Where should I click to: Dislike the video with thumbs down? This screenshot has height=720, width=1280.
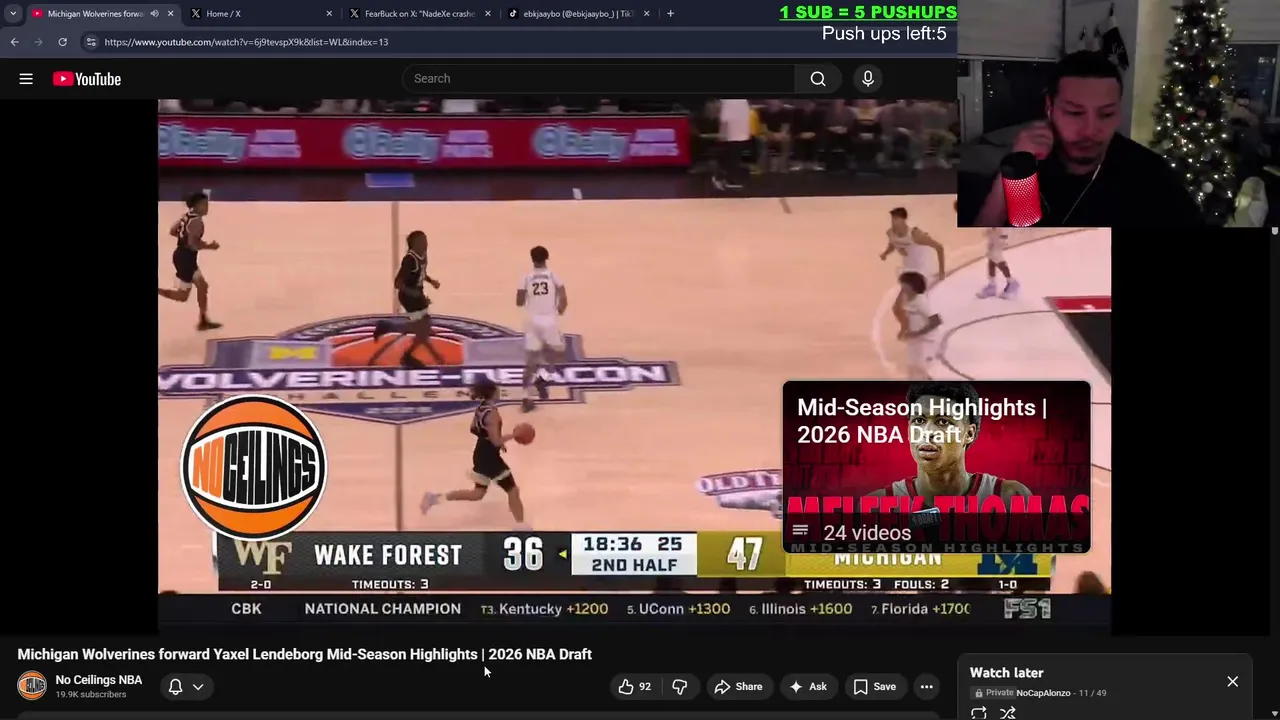680,687
